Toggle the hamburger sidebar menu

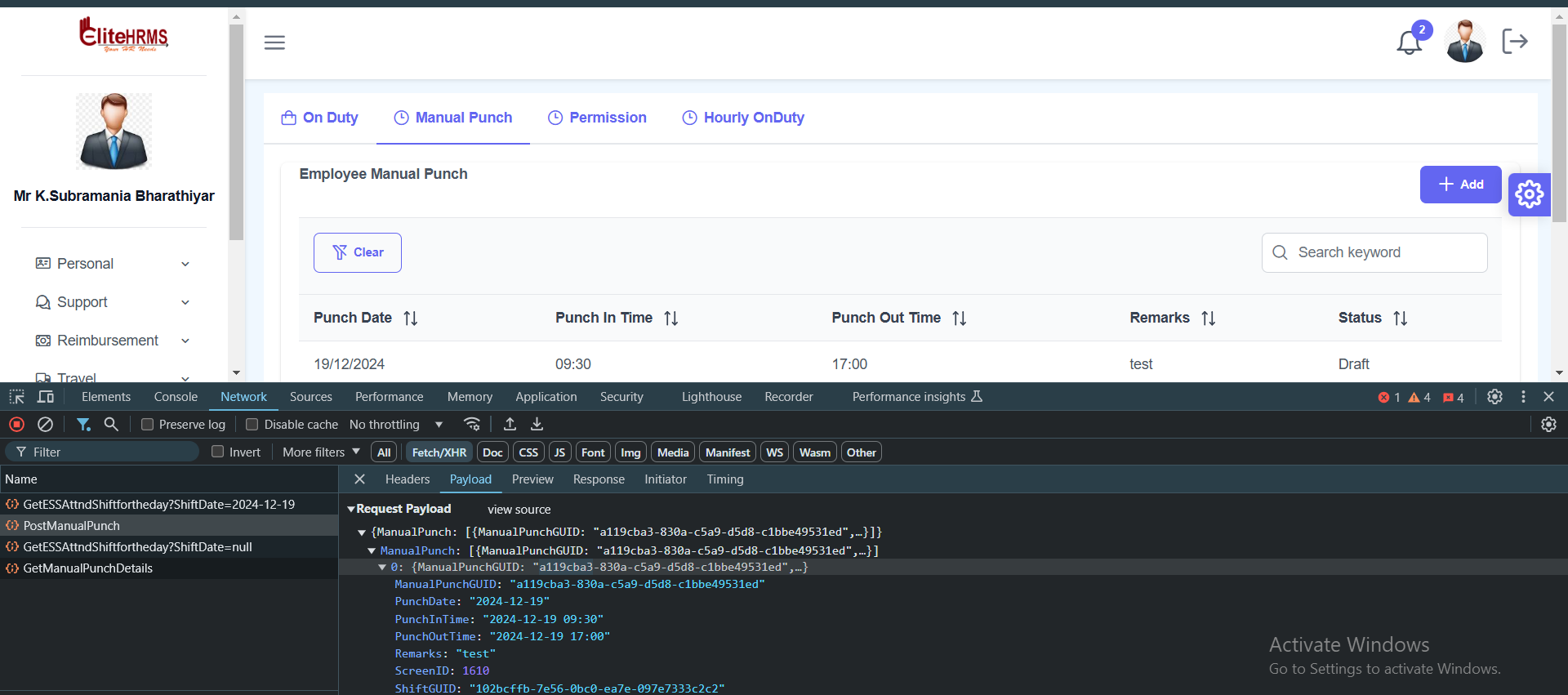(x=274, y=42)
